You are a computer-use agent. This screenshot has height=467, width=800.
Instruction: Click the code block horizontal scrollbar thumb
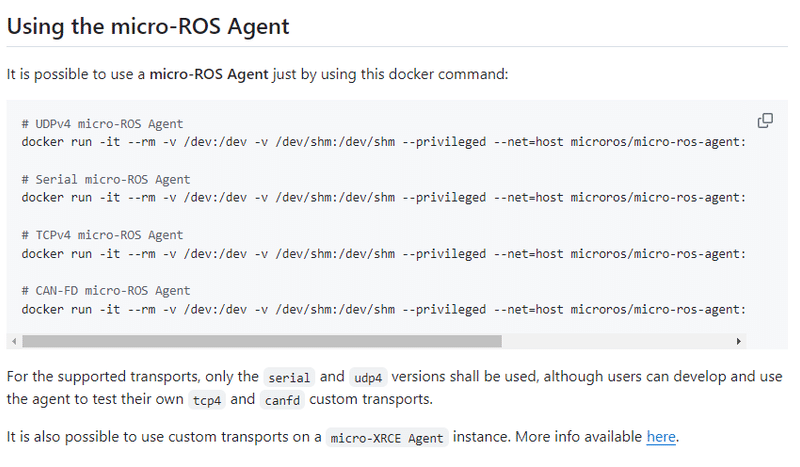pos(262,341)
